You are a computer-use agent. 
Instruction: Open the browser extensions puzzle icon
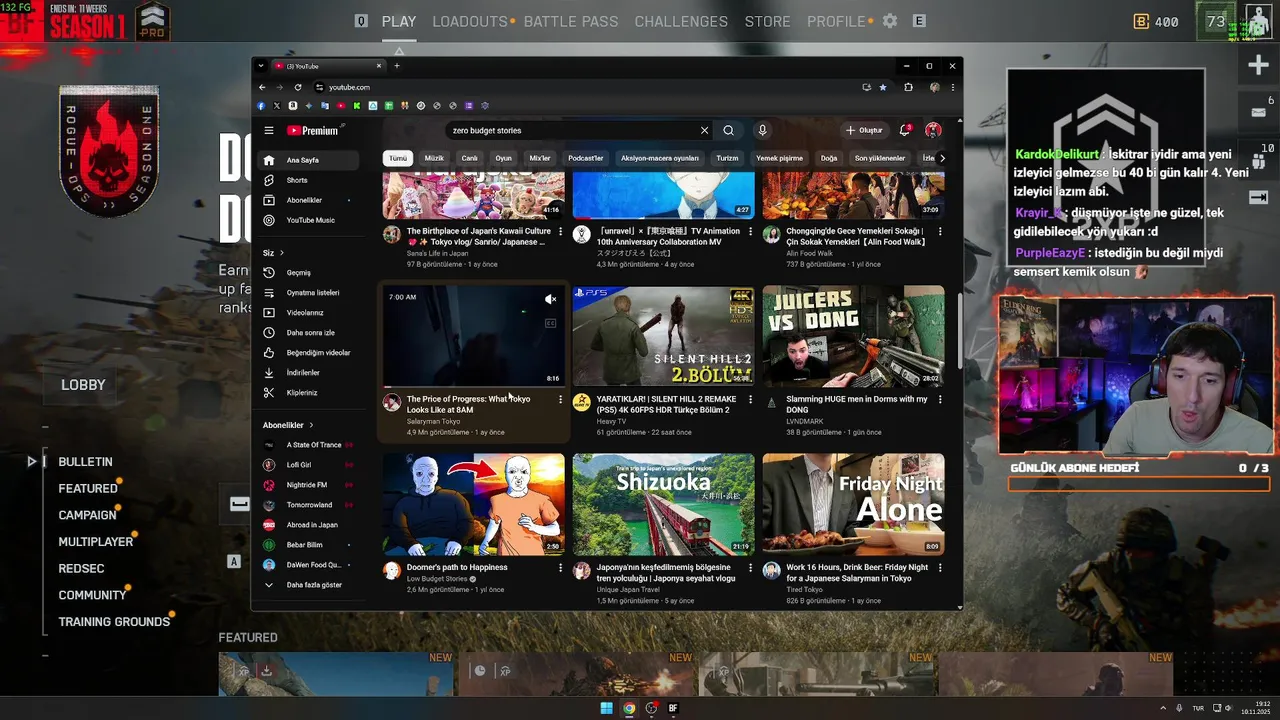(x=908, y=87)
